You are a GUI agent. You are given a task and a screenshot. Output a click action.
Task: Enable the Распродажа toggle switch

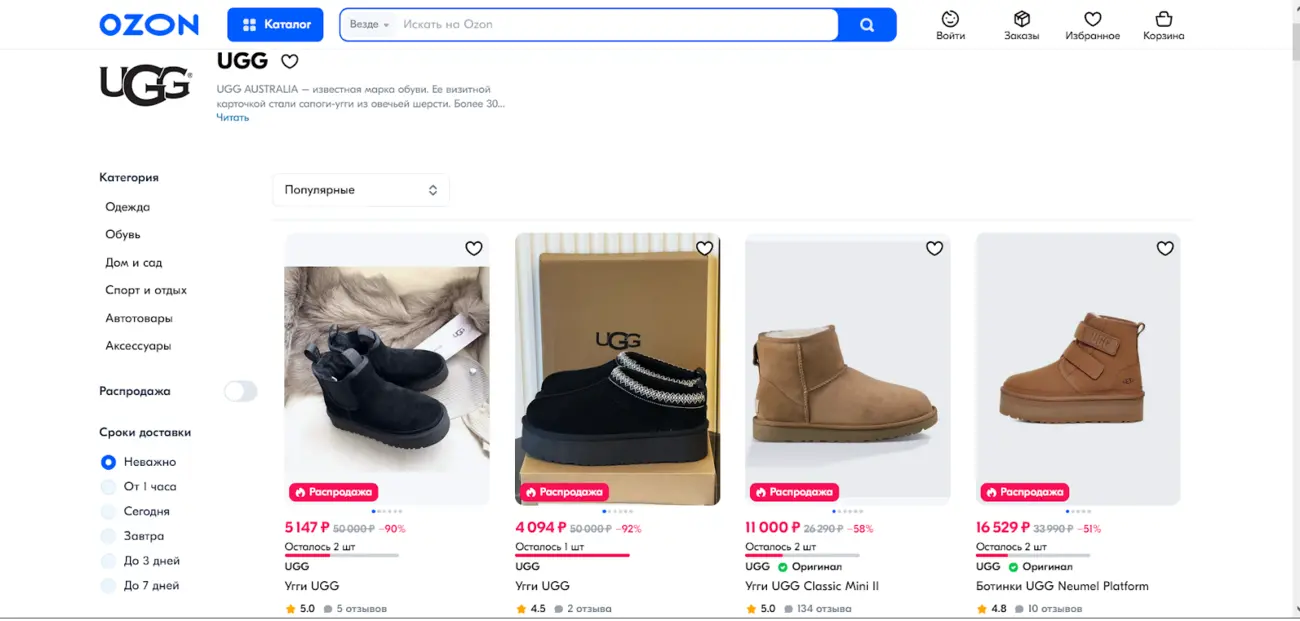[240, 391]
